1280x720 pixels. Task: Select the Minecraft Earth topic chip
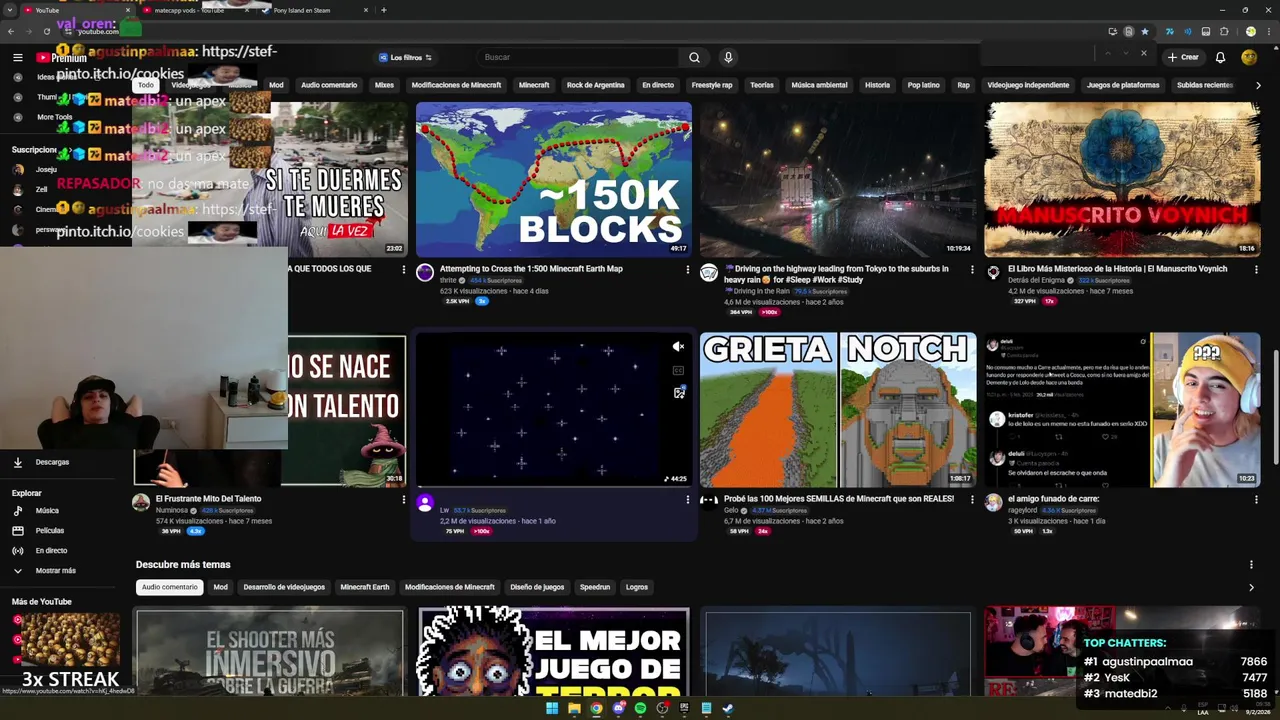[x=365, y=587]
